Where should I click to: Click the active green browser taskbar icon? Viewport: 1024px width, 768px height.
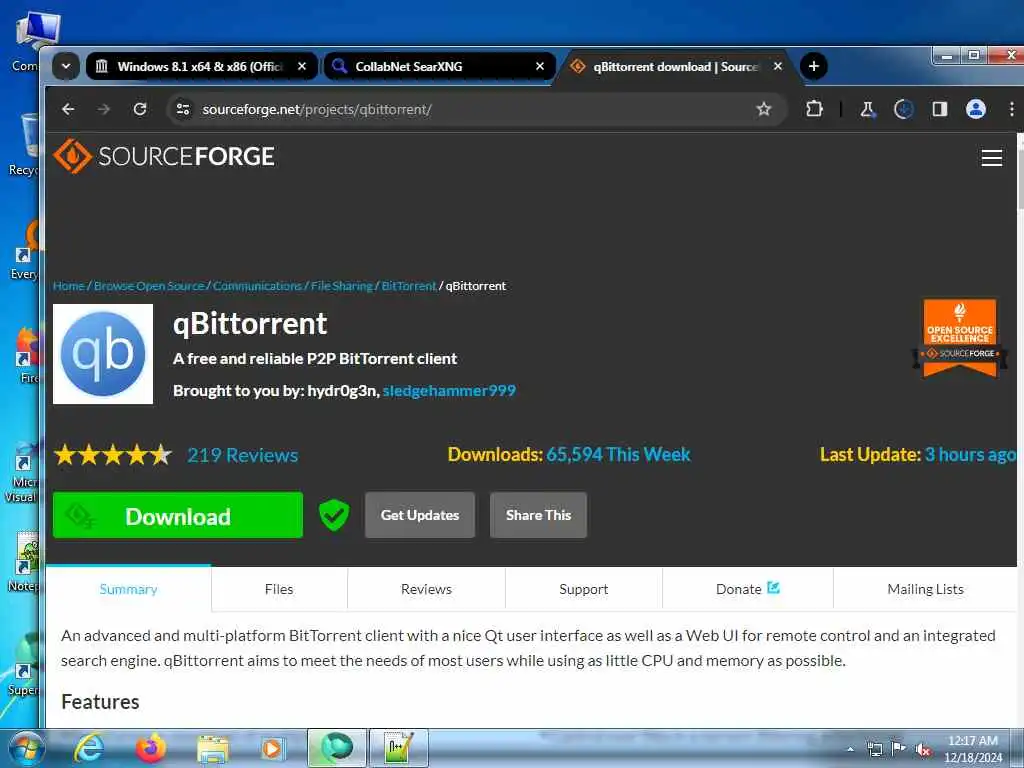[x=337, y=748]
